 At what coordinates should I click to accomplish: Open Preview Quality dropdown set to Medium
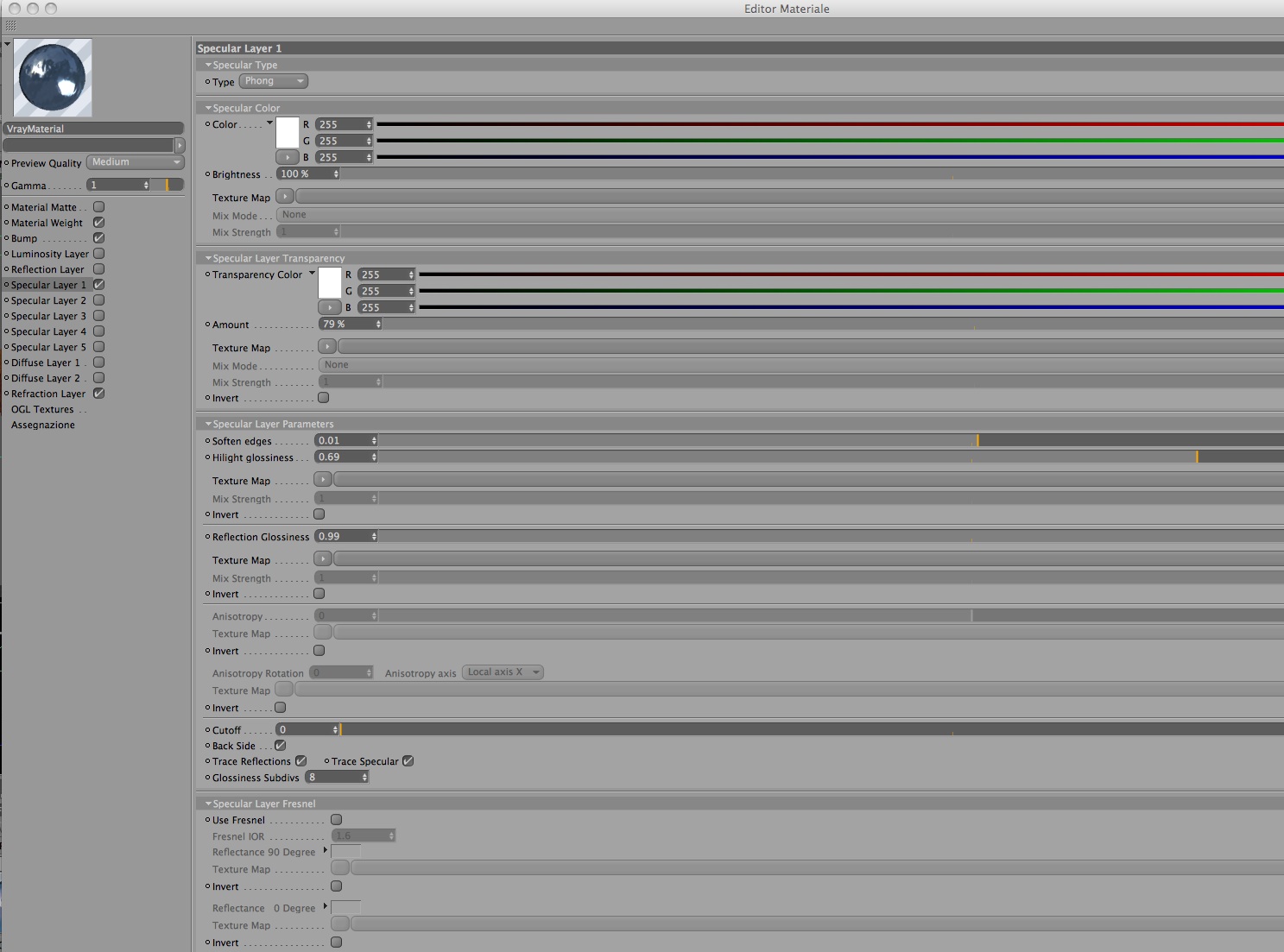coord(136,162)
